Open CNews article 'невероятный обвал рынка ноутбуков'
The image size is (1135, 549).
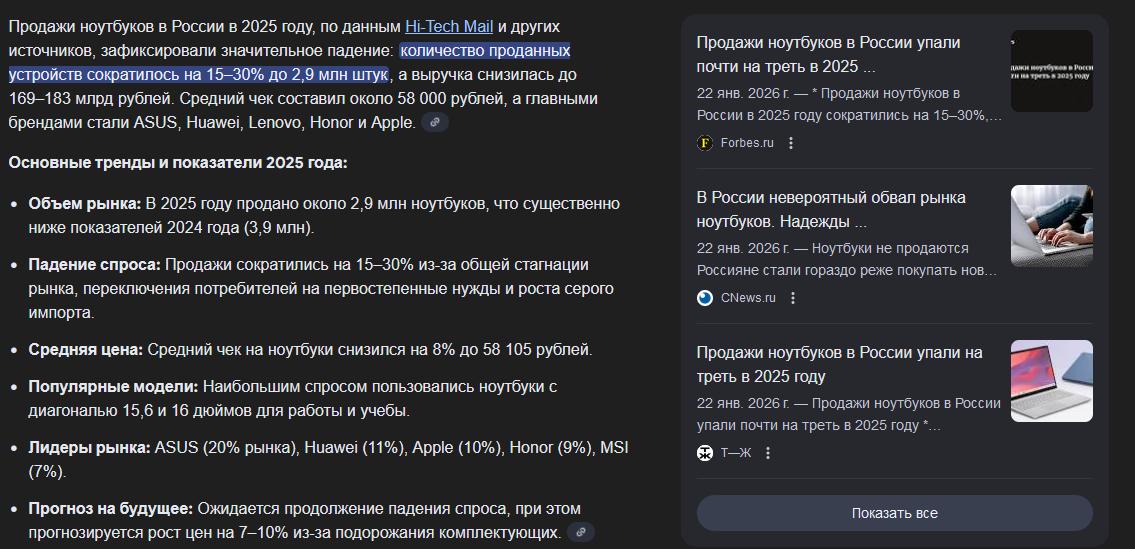pyautogui.click(x=830, y=209)
